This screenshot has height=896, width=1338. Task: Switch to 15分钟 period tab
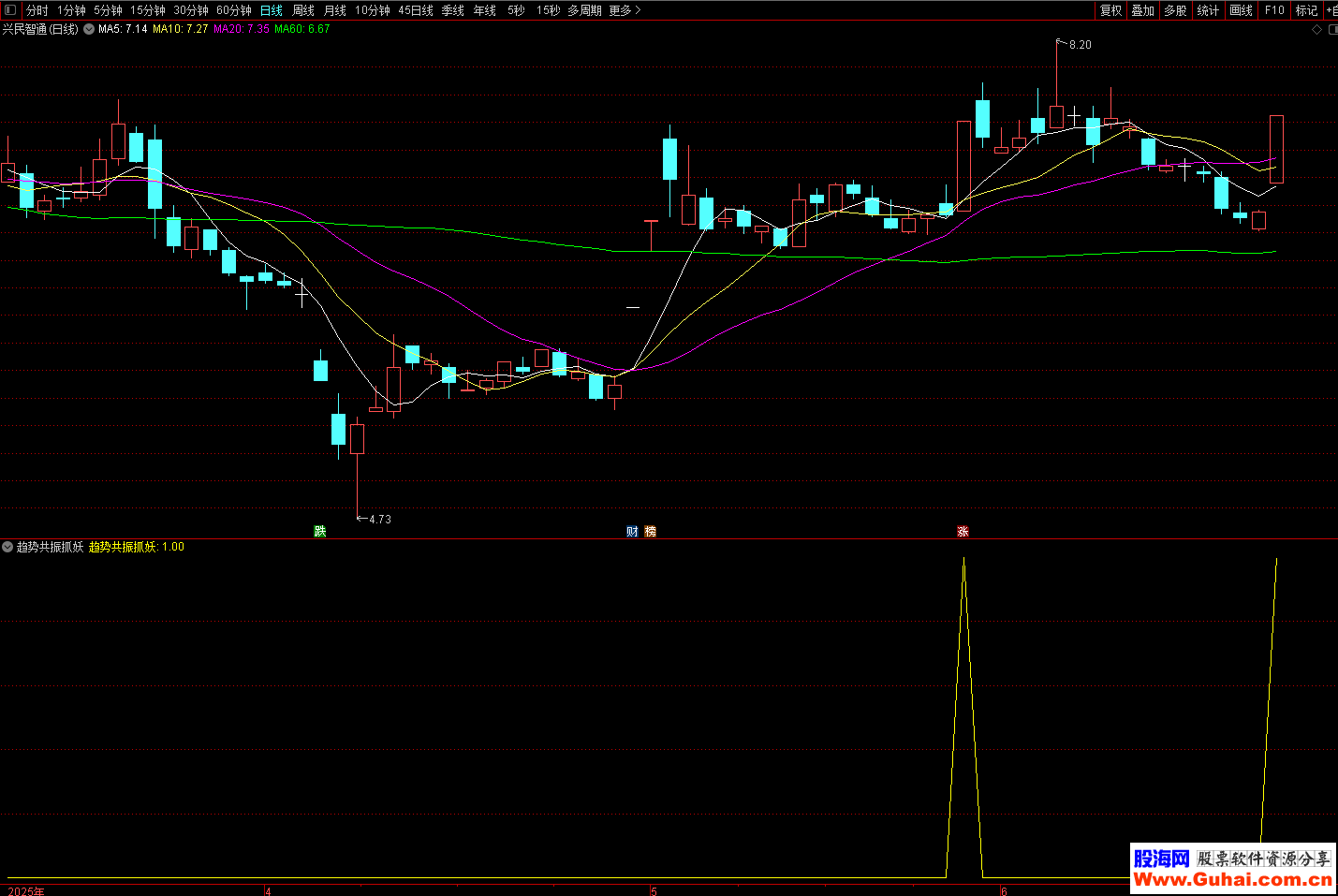[148, 10]
